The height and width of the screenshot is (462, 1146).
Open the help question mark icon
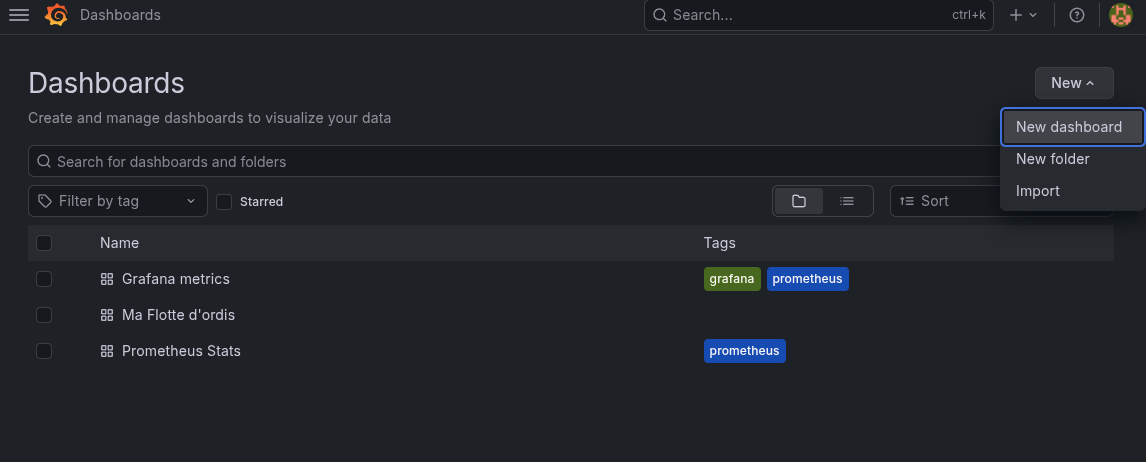pos(1077,15)
